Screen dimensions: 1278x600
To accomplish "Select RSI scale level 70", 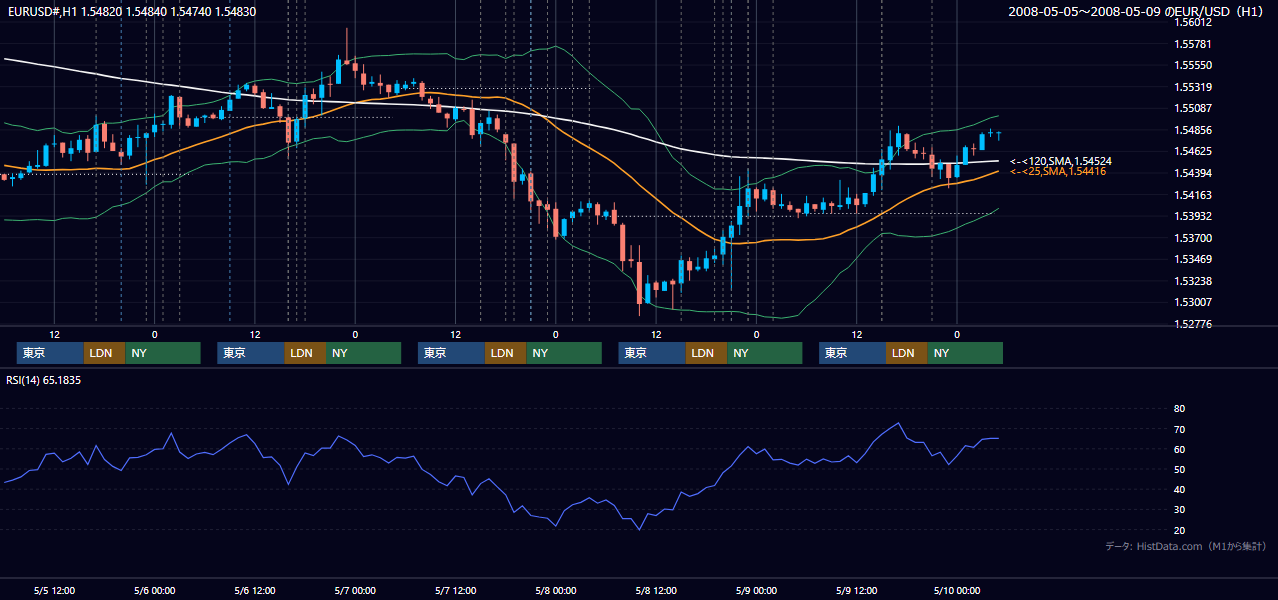I will (x=1179, y=429).
